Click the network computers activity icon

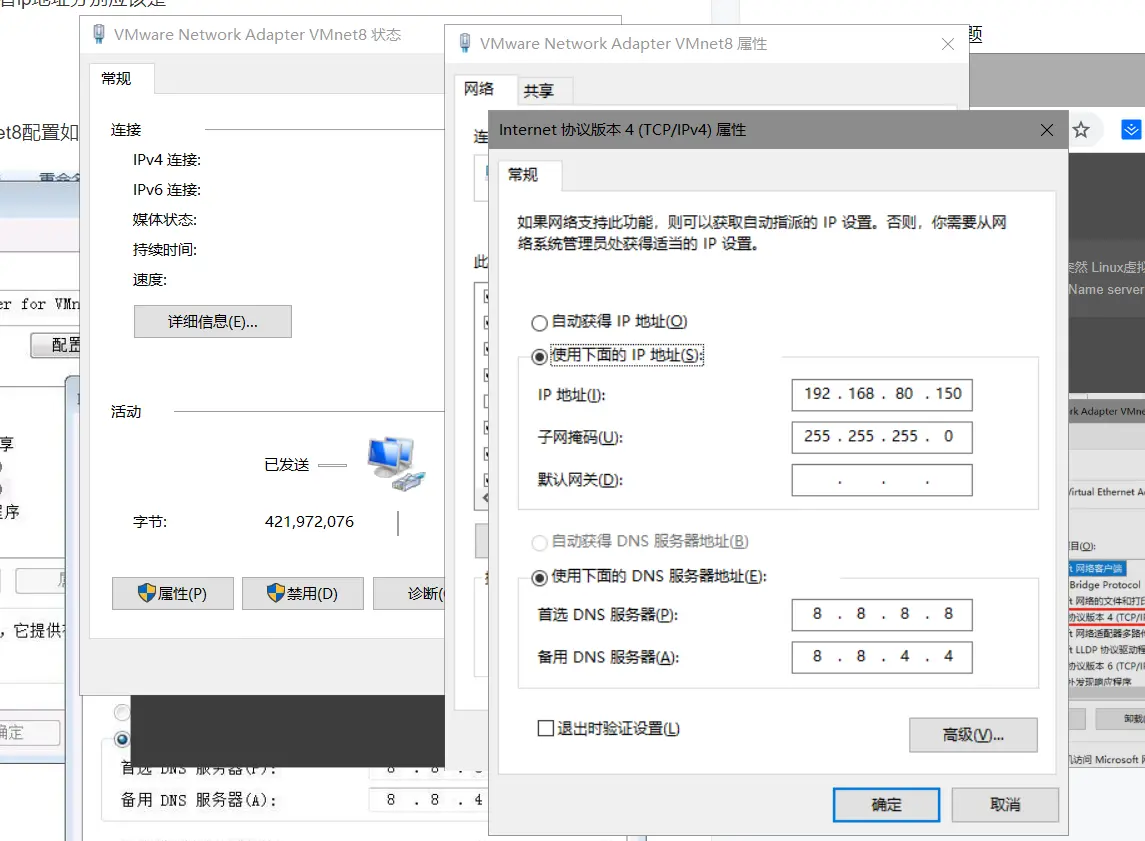pos(396,463)
